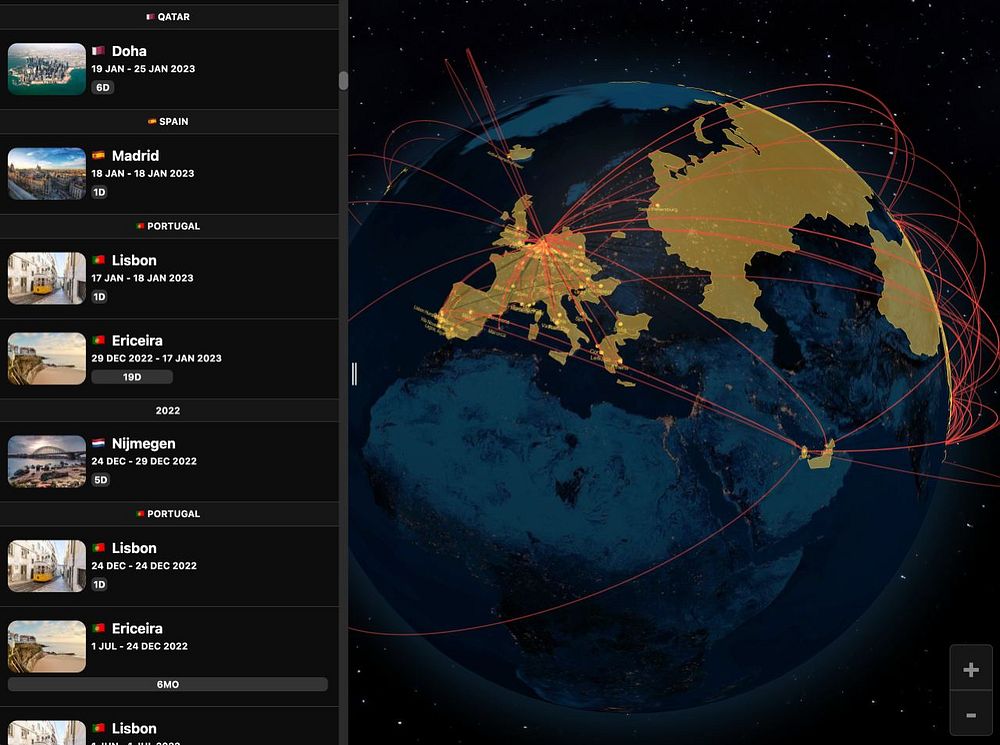
Task: Click the panel divider handle
Action: coord(354,373)
